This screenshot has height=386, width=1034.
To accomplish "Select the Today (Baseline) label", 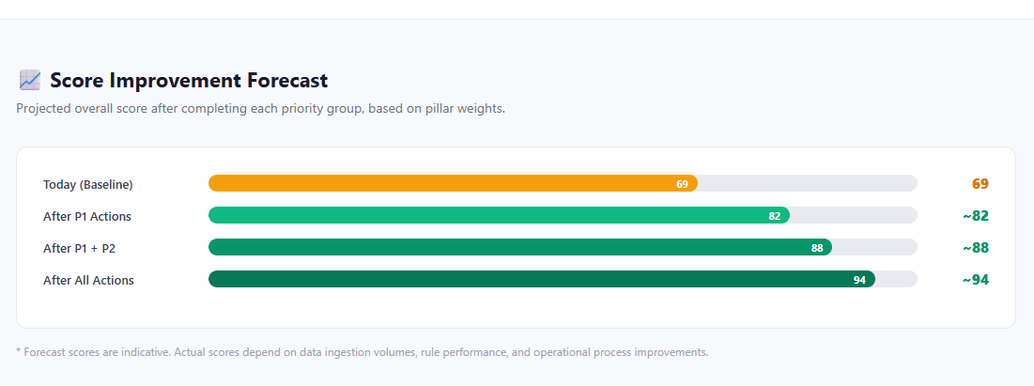I will (x=88, y=185).
